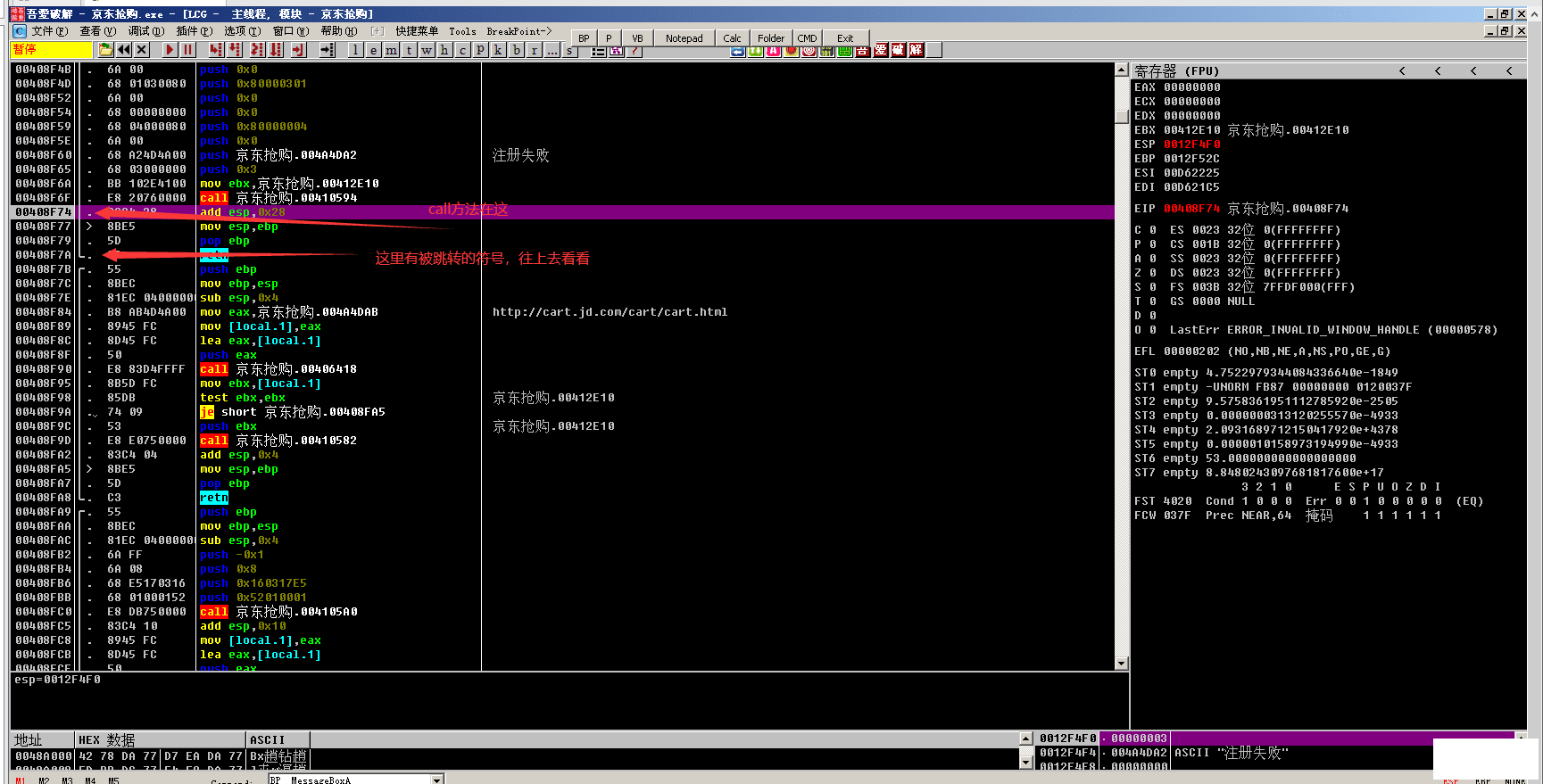
Task: Click the red question mark help icon
Action: [634, 51]
